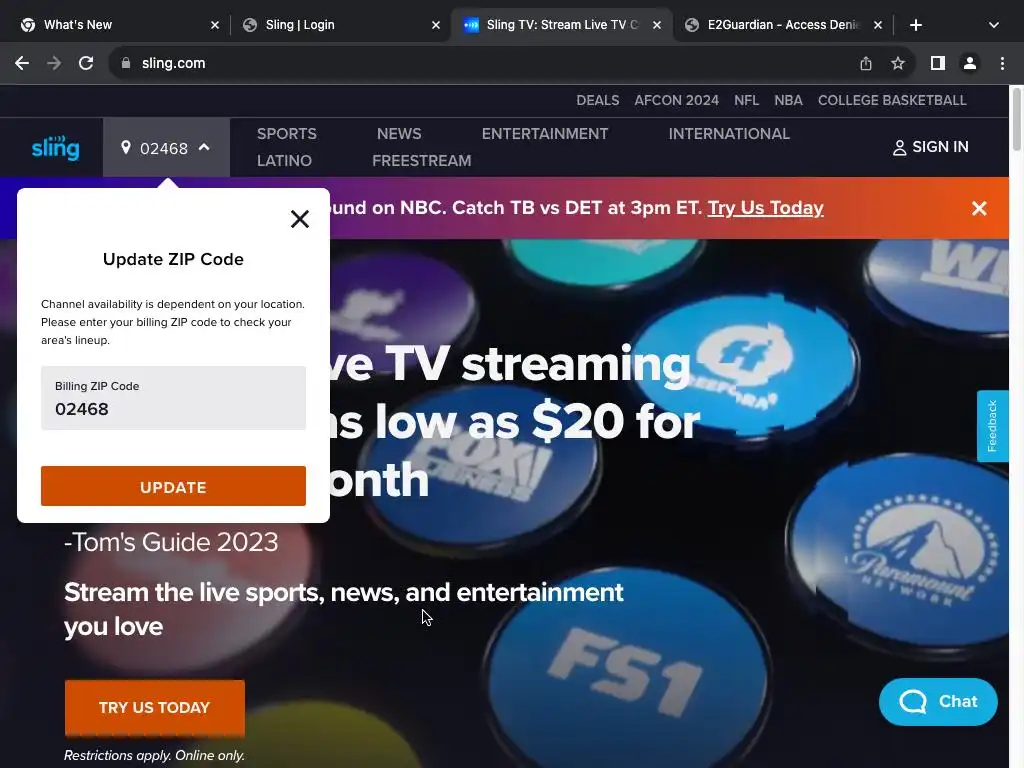Close the What's New tab
Screen dimensions: 1024x768
pos(215,25)
